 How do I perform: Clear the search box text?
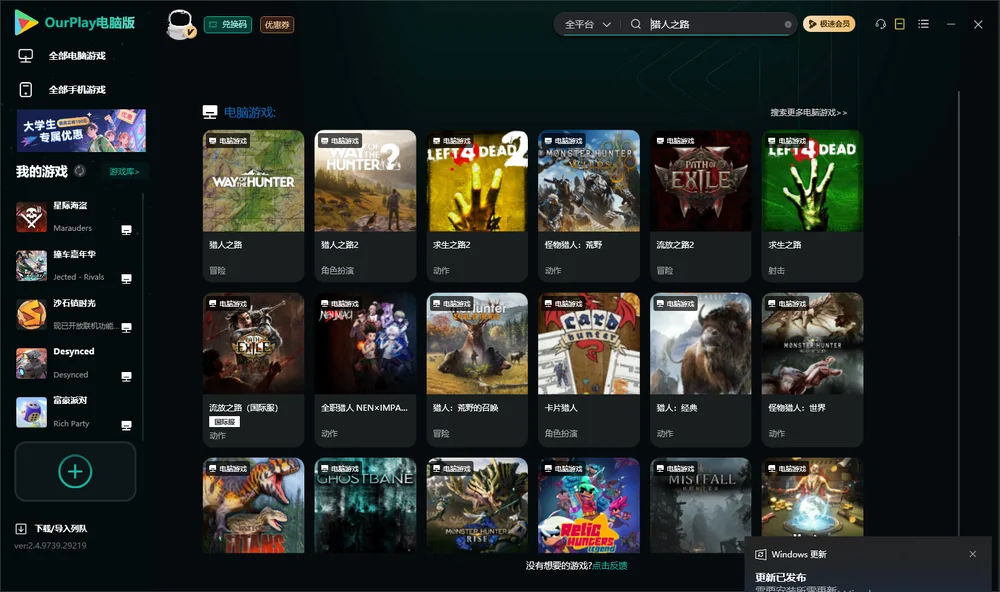788,24
